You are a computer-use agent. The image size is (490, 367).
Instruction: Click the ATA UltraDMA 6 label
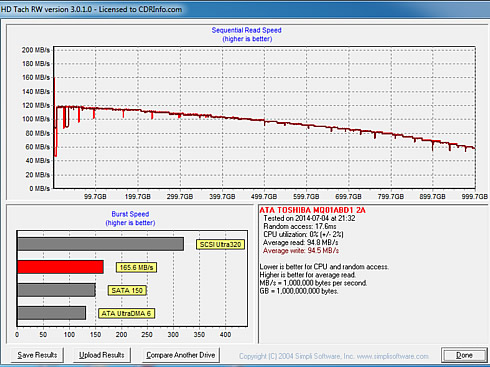pyautogui.click(x=126, y=313)
